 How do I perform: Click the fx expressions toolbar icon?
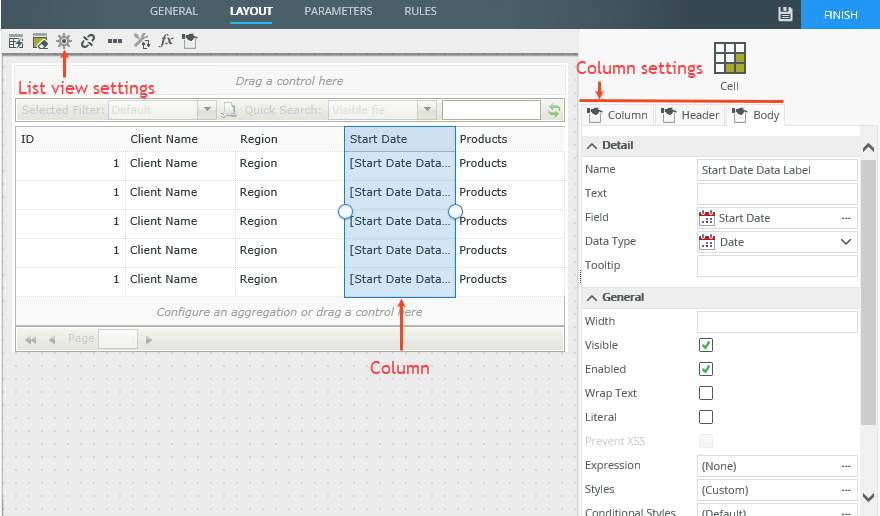click(x=167, y=41)
